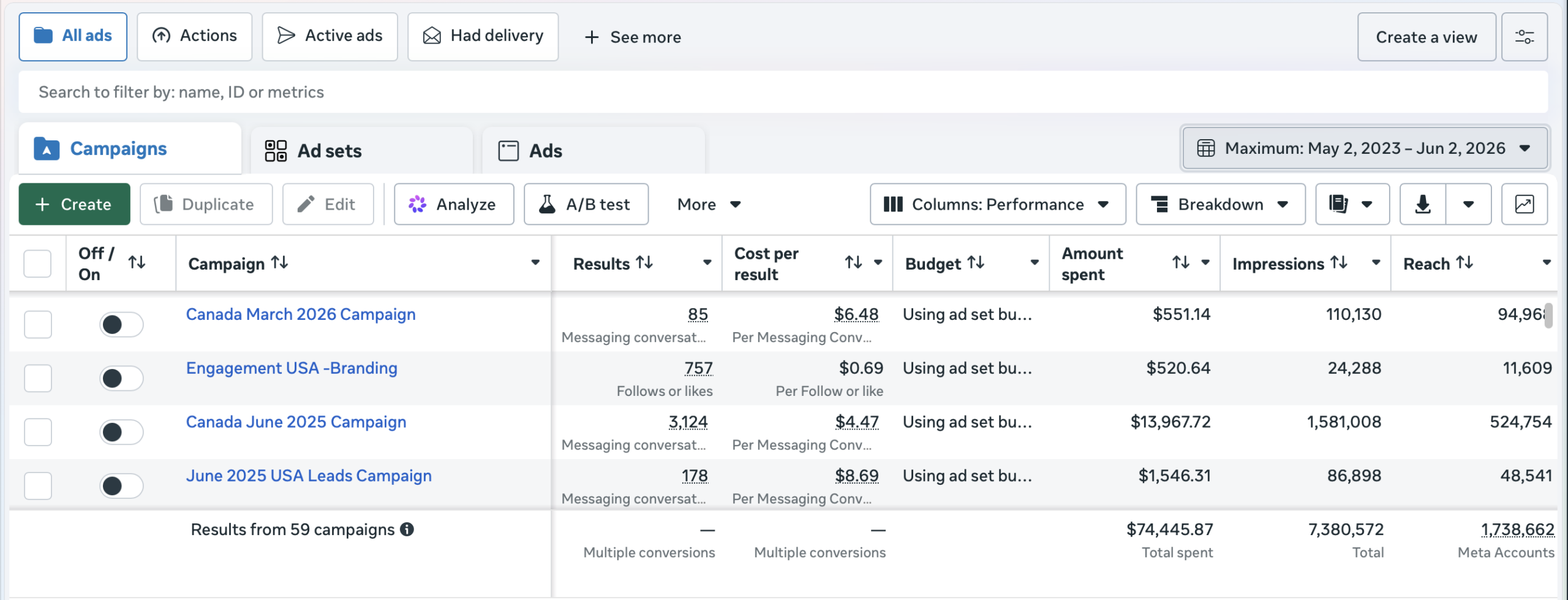Launch the A/B test flask button
1568x600 pixels.
pos(586,204)
